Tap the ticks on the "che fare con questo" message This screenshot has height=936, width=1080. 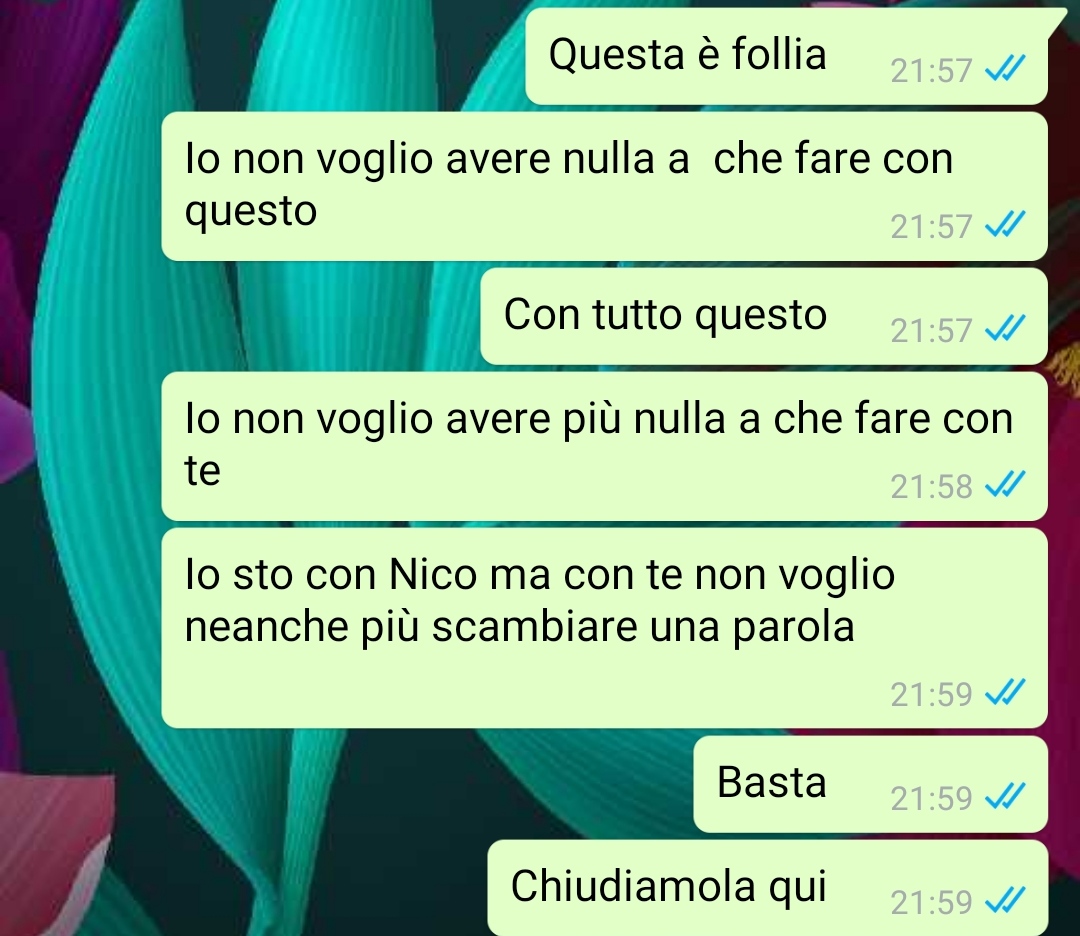click(x=1006, y=225)
